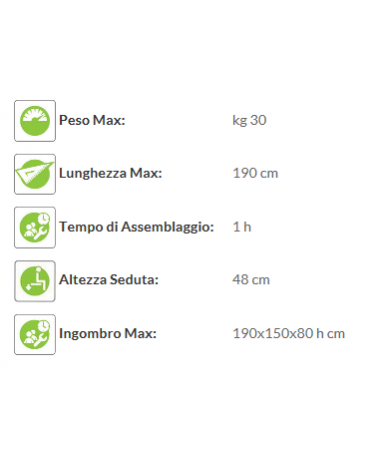Click the 190x150x80 h cm value

289,334
